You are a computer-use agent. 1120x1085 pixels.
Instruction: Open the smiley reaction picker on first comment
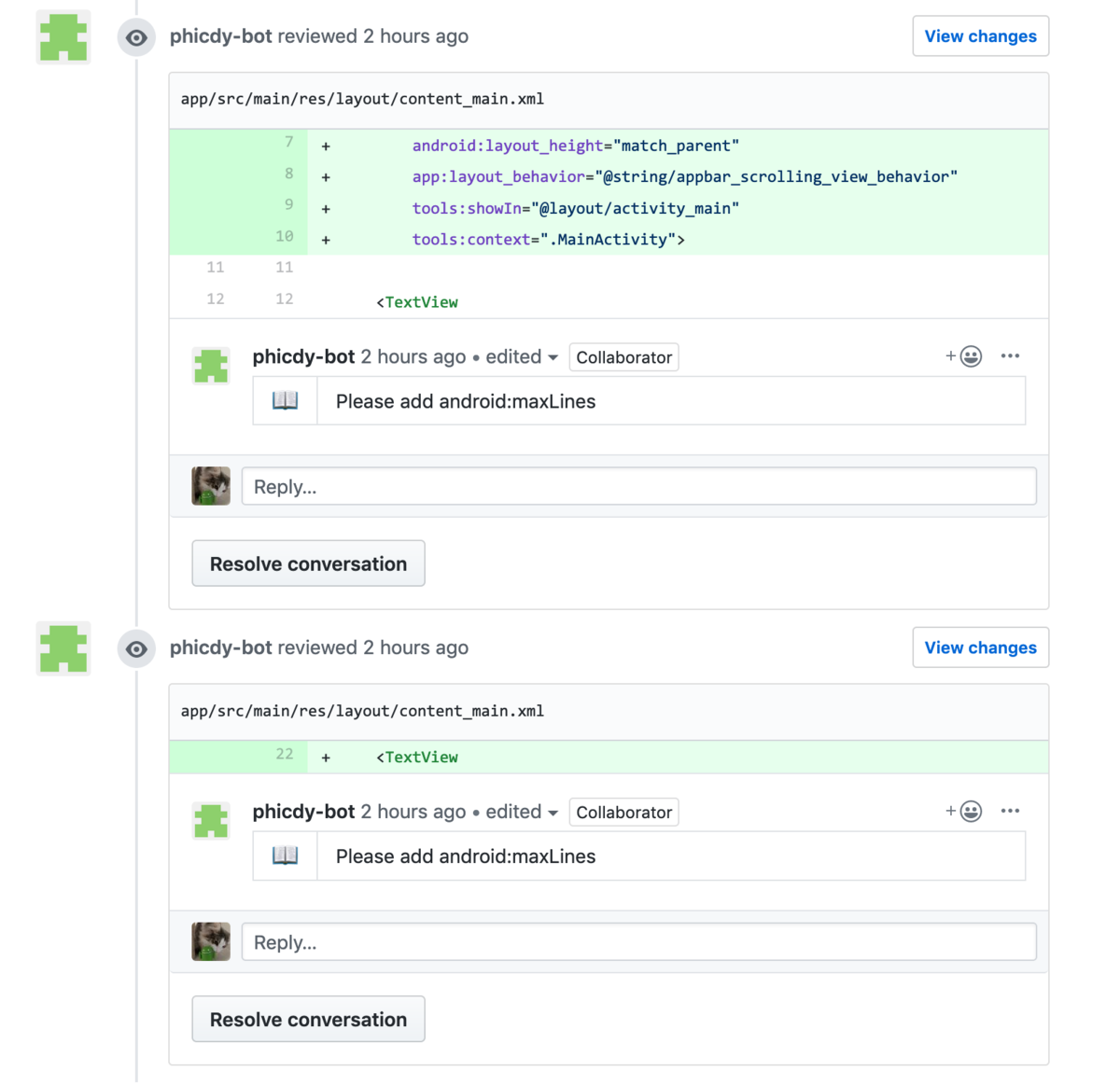point(970,355)
